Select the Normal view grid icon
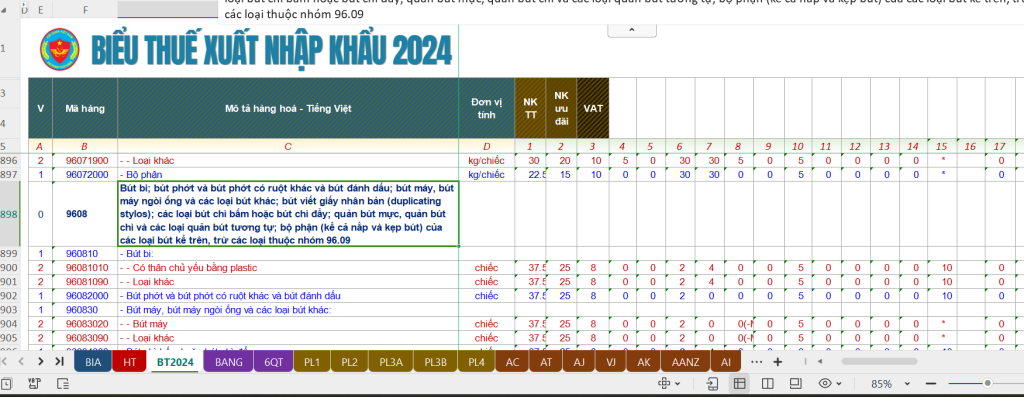The width and height of the screenshot is (1024, 397). coord(740,383)
